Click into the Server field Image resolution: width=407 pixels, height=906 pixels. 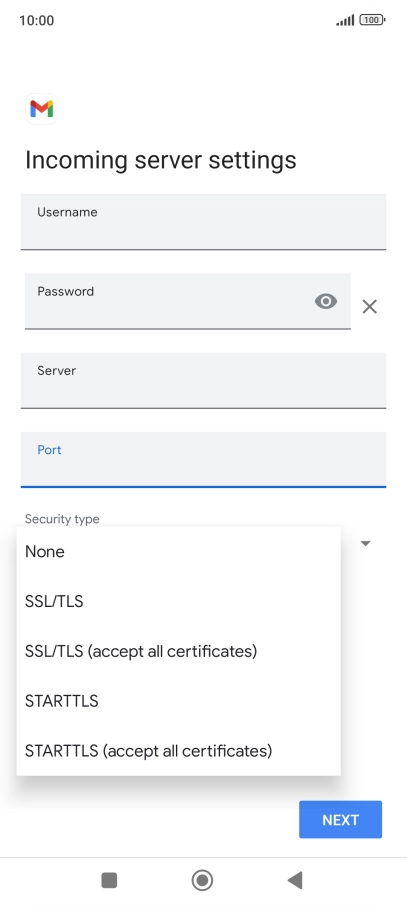click(x=204, y=380)
